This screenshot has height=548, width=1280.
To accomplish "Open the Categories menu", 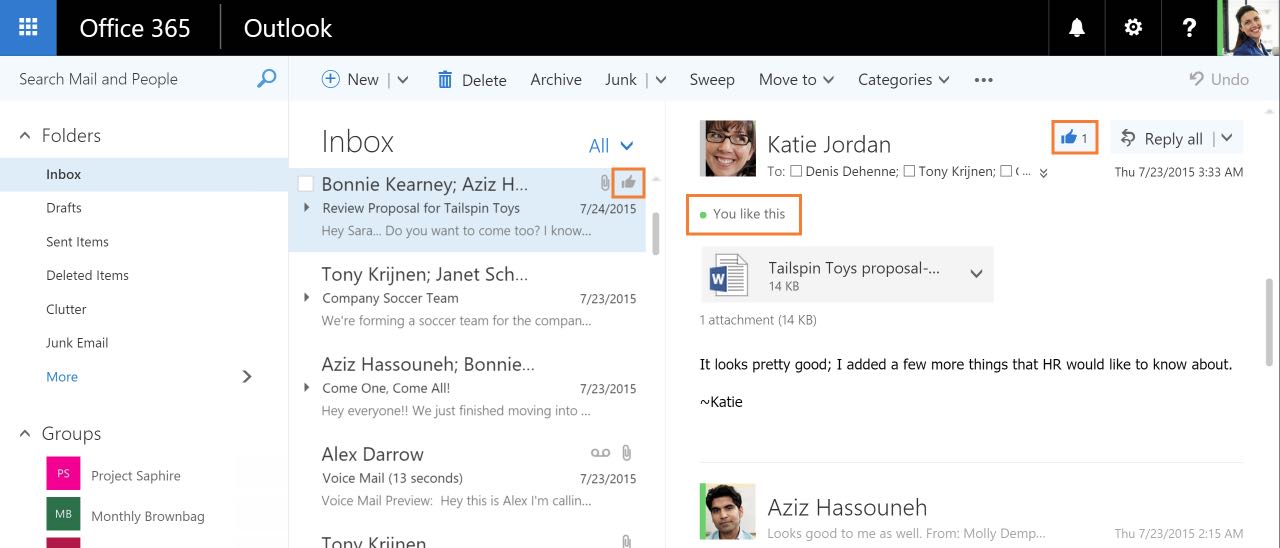I will pos(904,80).
